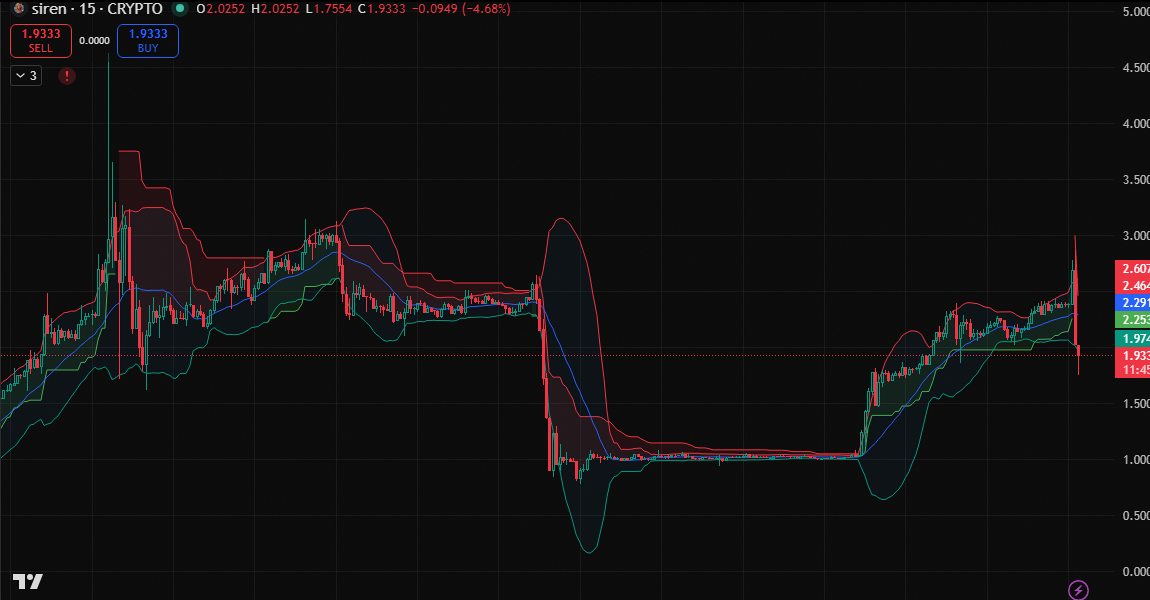Click the −0.0949 (−4.68%) change text
The width and height of the screenshot is (1150, 600).
coord(461,9)
